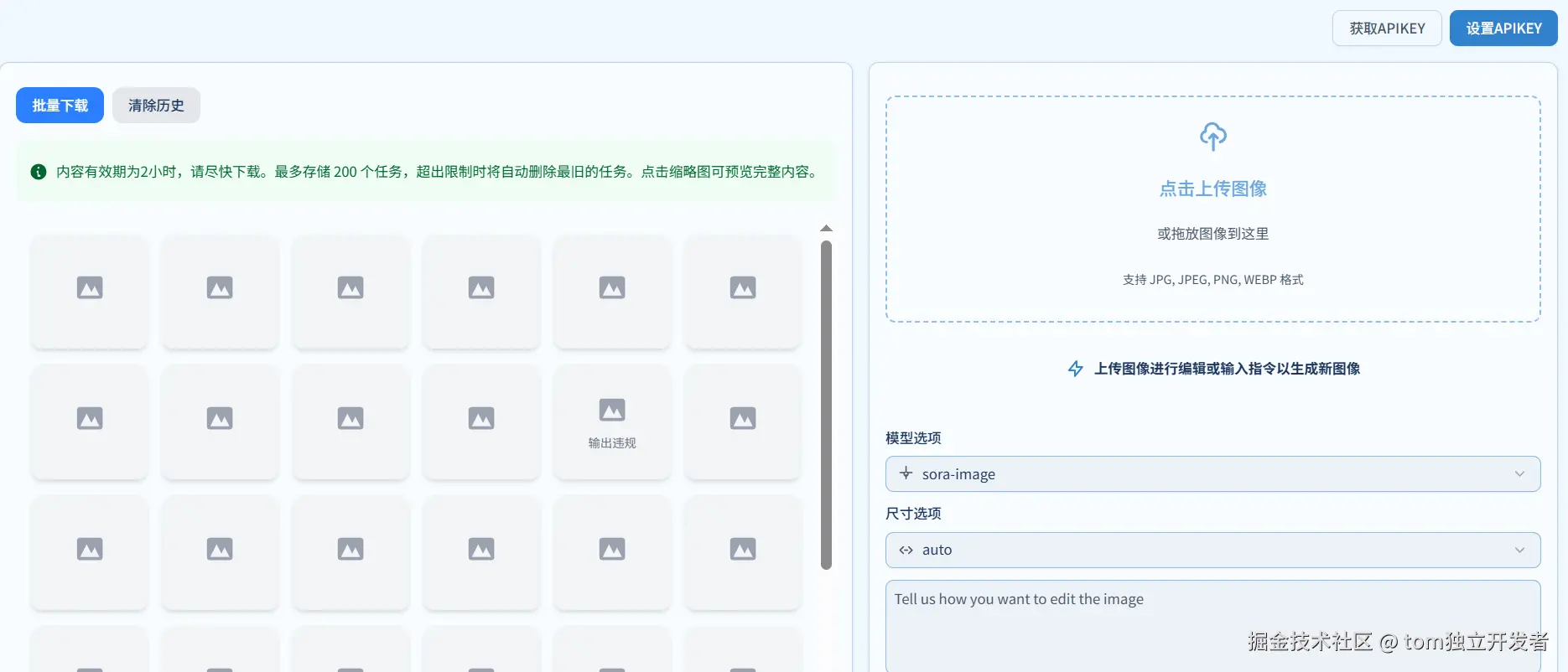1568x672 pixels.
Task: Click the gray scrollbar thumb of thumbnail list
Action: (x=826, y=406)
